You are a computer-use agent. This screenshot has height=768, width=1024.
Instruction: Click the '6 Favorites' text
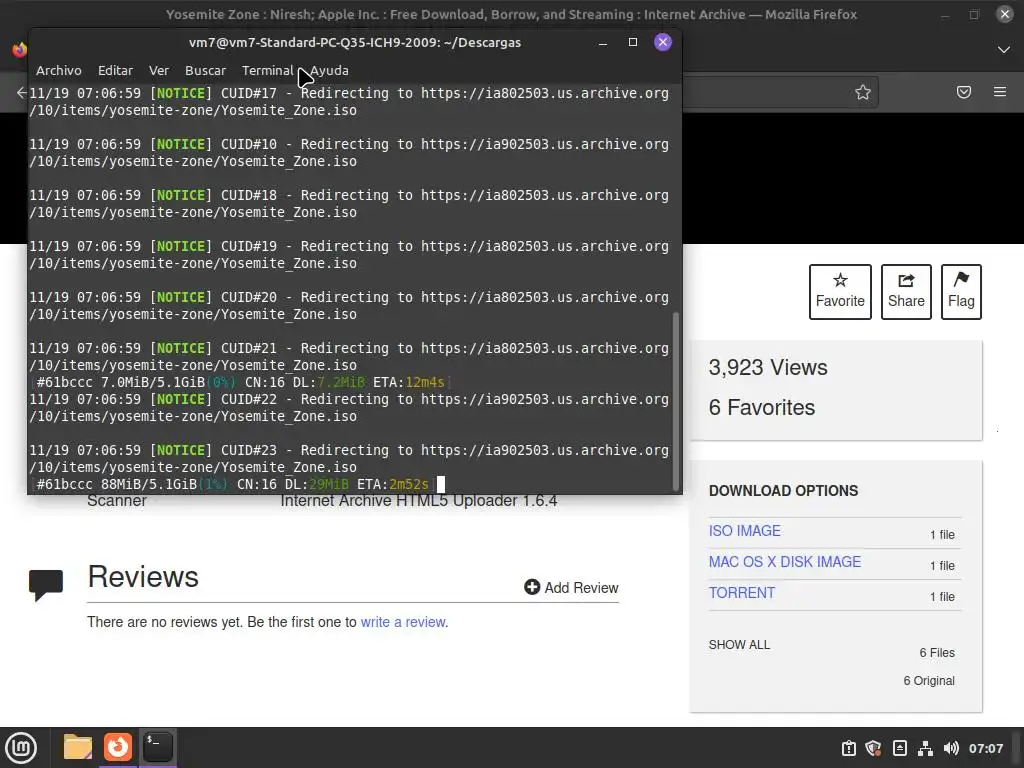point(761,408)
